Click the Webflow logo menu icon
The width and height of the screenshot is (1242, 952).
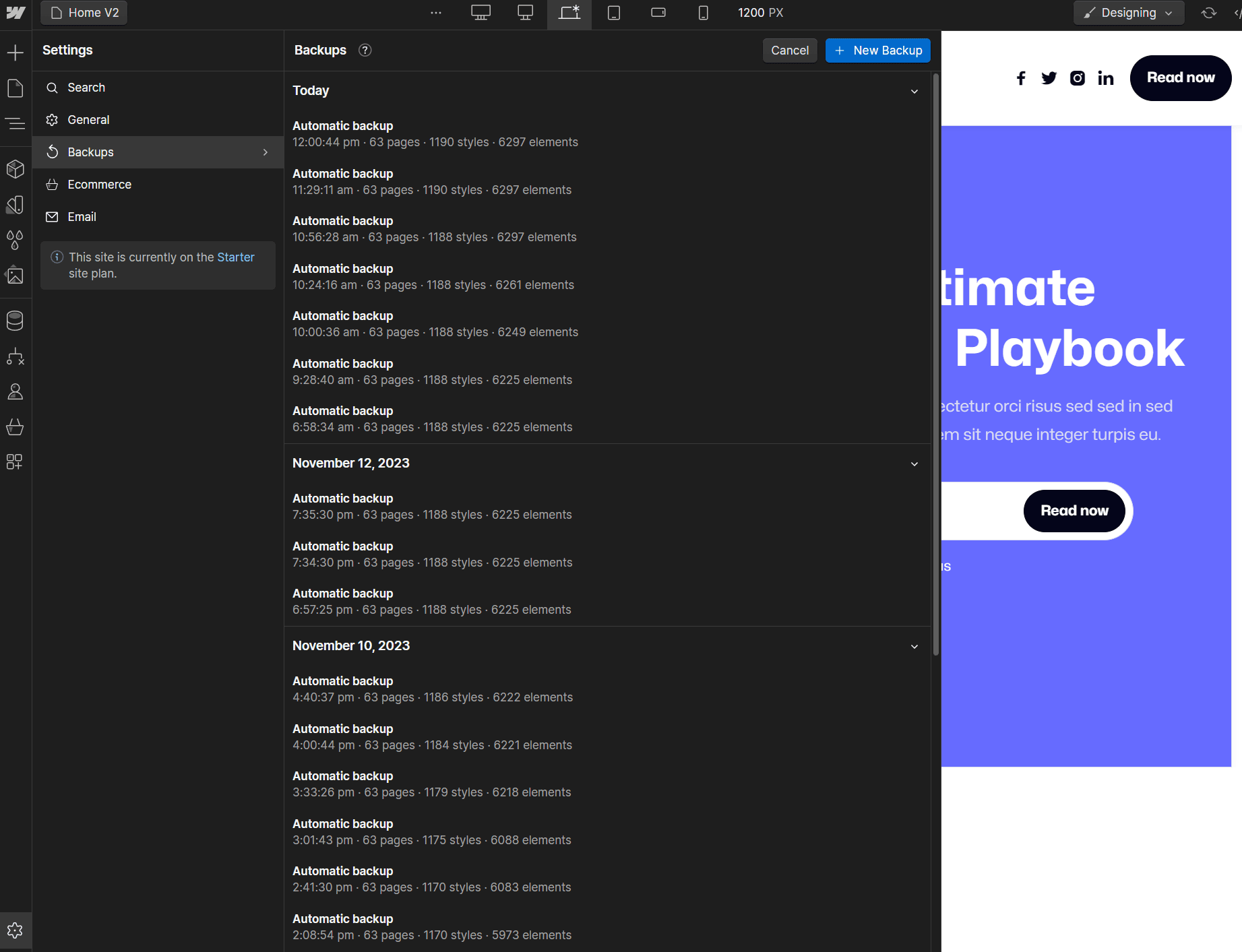point(15,13)
